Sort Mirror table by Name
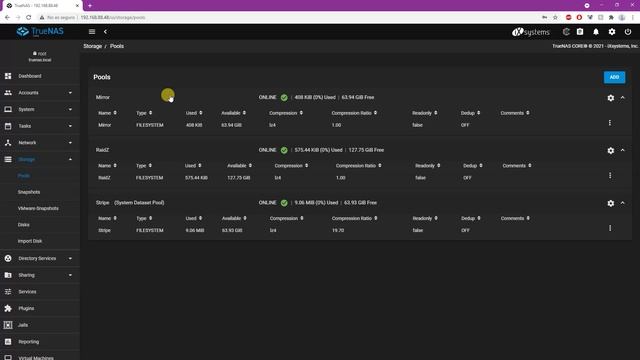 107,113
